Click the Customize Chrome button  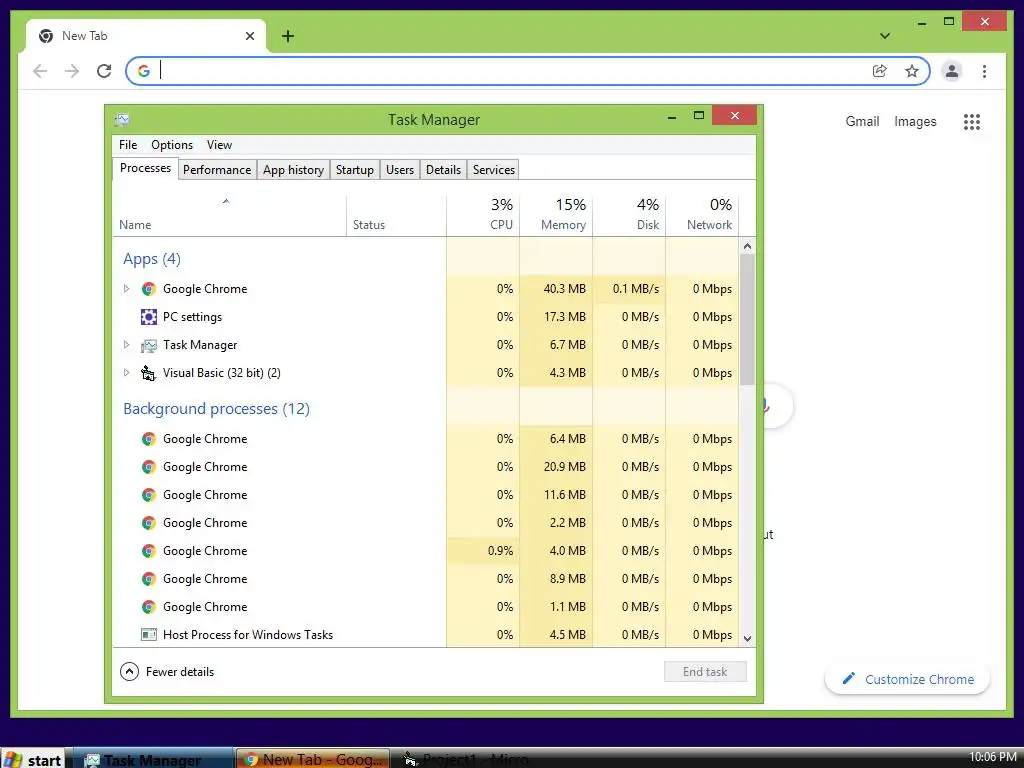pos(908,679)
